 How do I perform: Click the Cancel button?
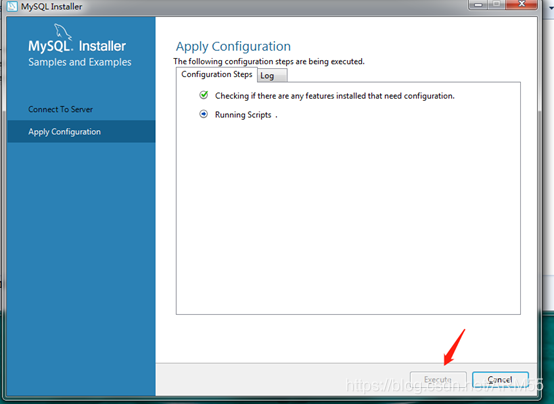point(500,380)
